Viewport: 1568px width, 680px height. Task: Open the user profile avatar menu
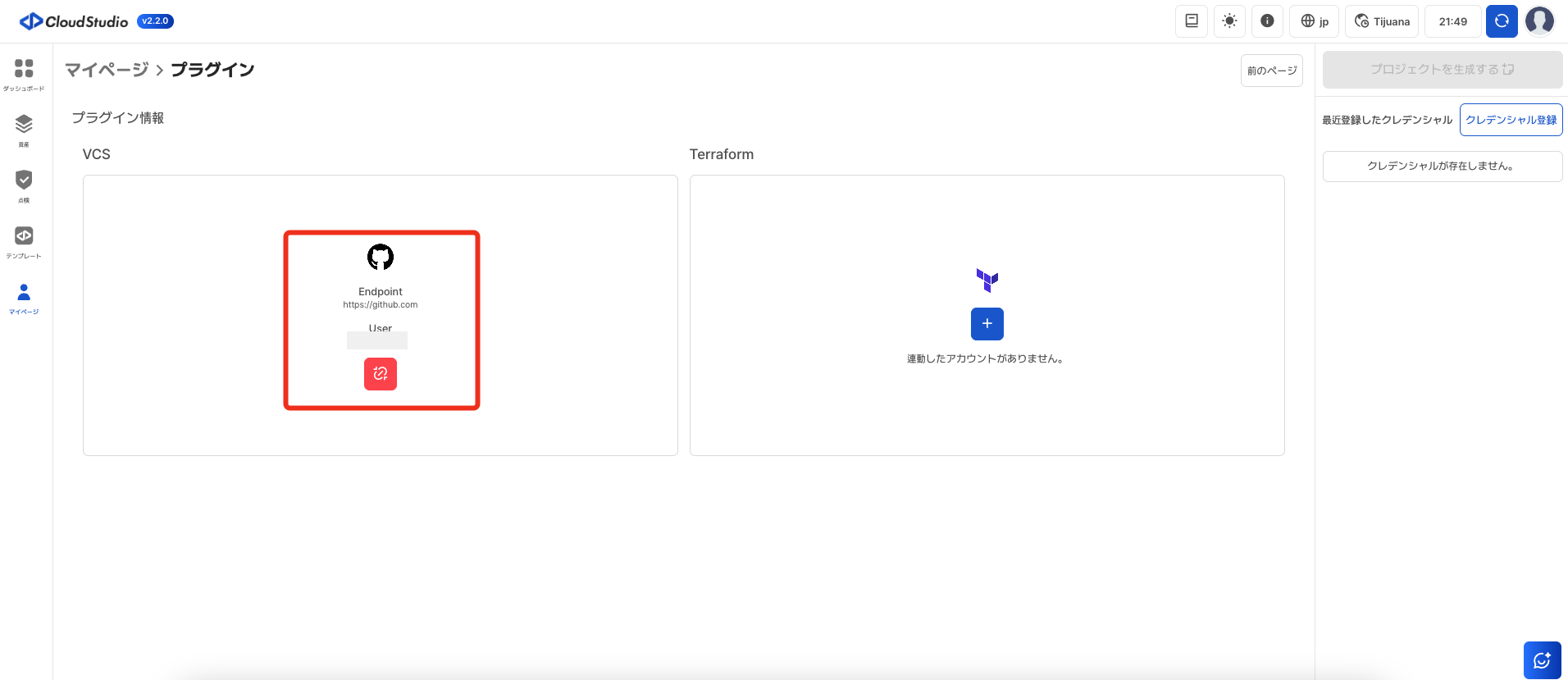pos(1539,21)
